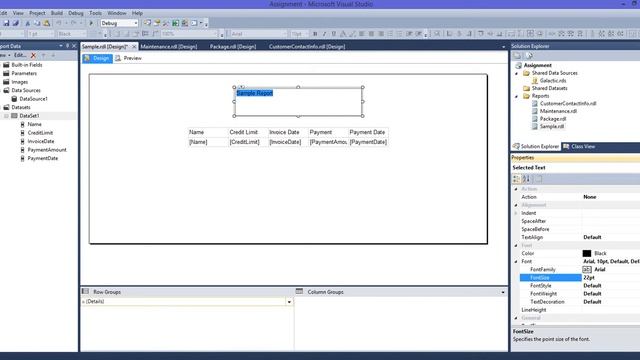
Task: Click second toolbar icon in Solution Explorer
Action: [x=529, y=56]
